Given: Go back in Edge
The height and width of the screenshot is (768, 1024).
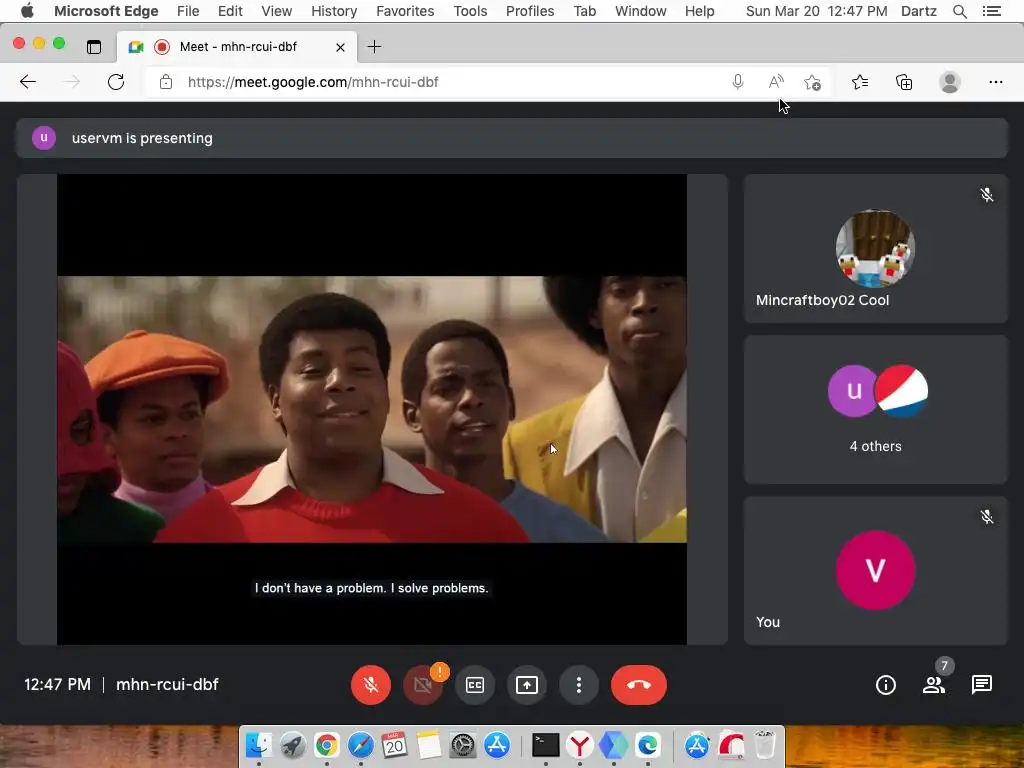Looking at the screenshot, I should [x=27, y=82].
